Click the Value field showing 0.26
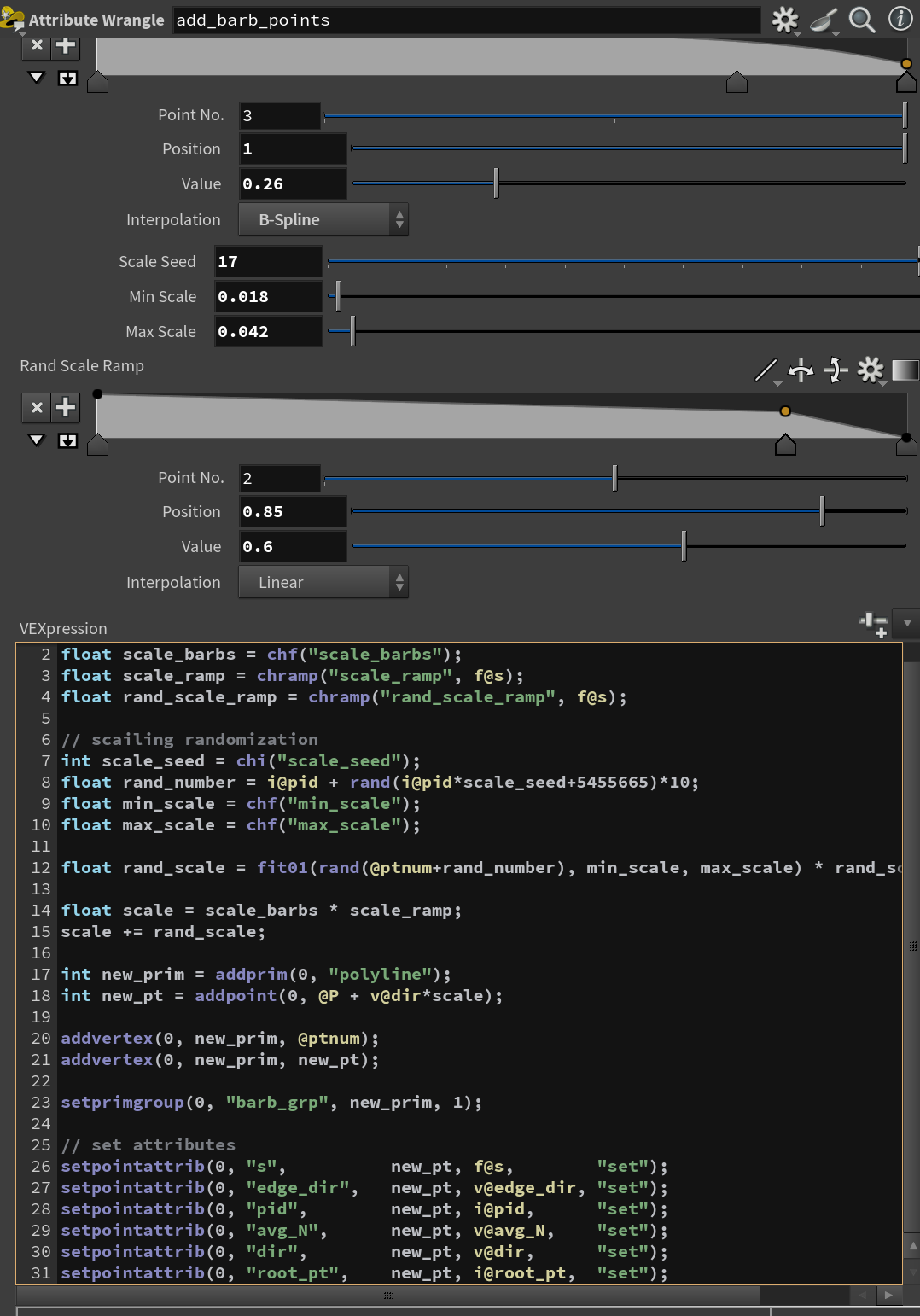Image resolution: width=920 pixels, height=1316 pixels. click(293, 183)
